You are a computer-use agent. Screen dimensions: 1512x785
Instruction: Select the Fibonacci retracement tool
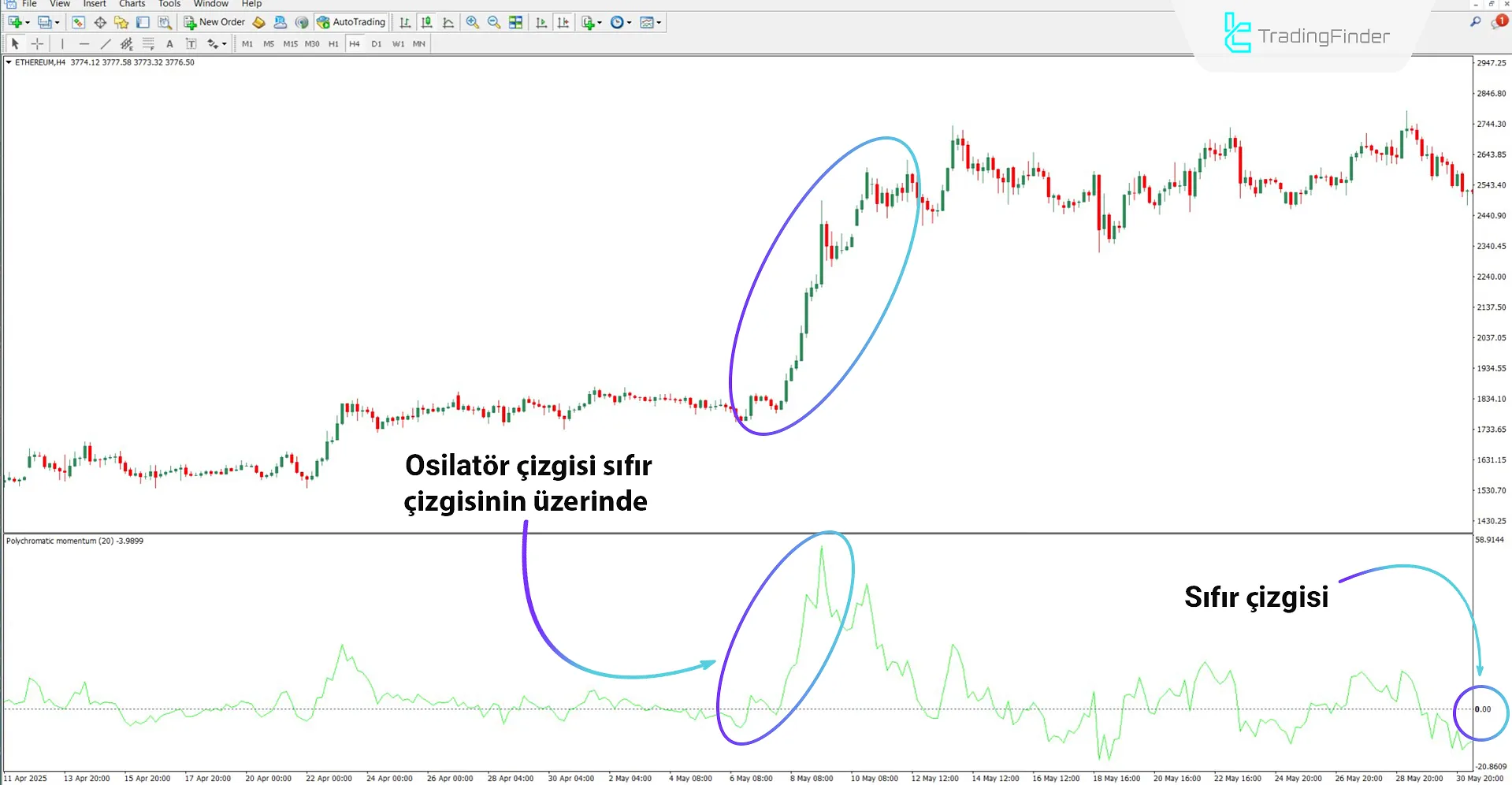tap(148, 43)
